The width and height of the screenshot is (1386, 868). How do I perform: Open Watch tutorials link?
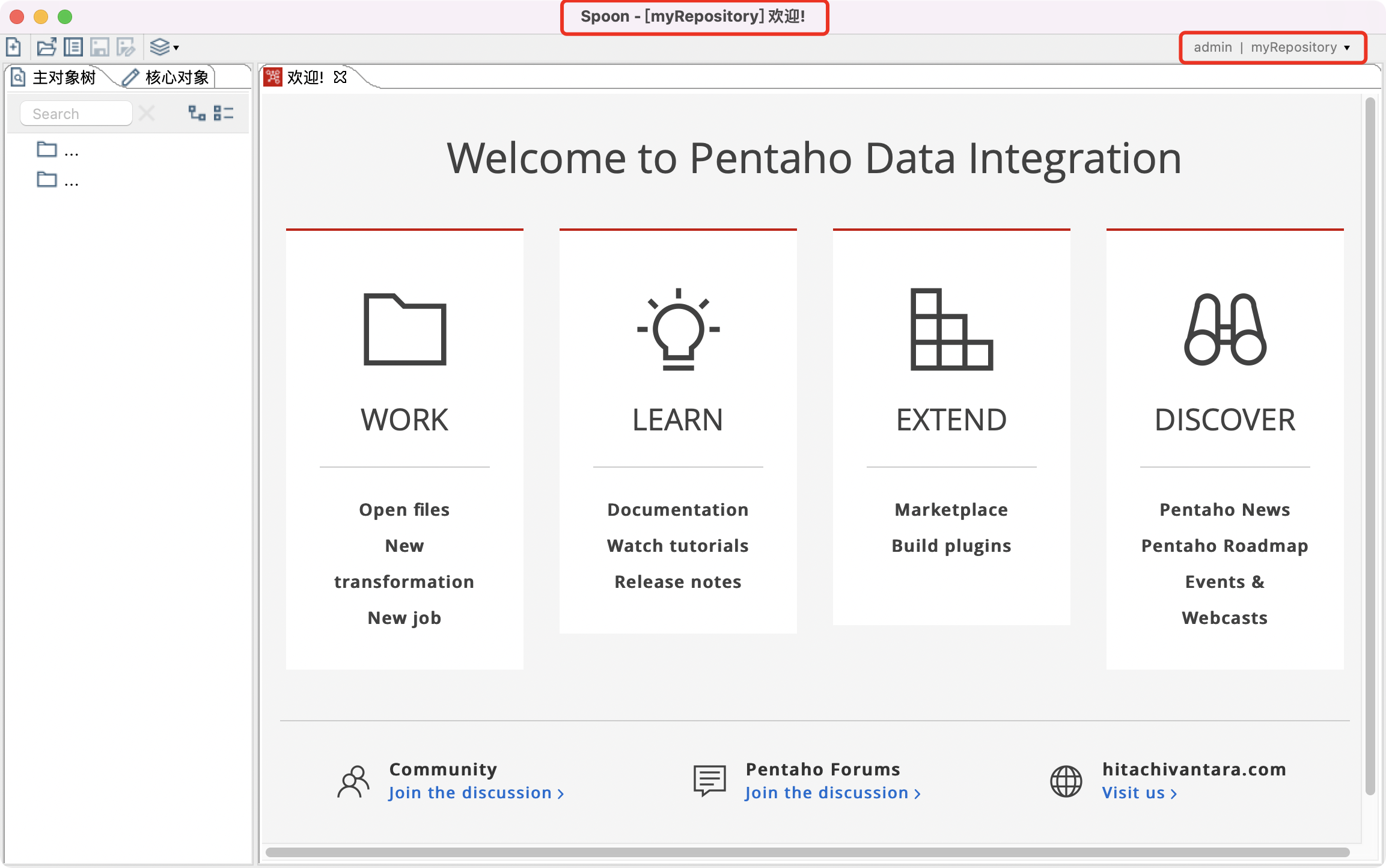coord(678,546)
